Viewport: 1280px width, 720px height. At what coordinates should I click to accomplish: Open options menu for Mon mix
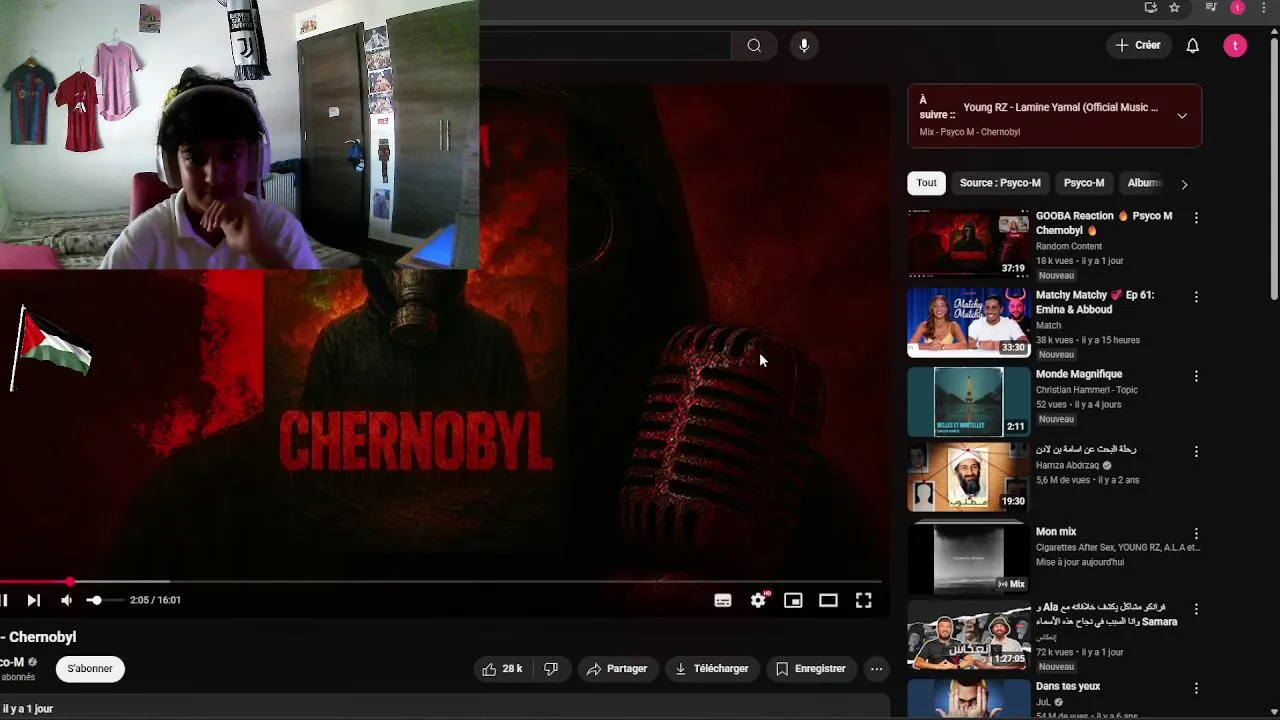pyautogui.click(x=1196, y=534)
